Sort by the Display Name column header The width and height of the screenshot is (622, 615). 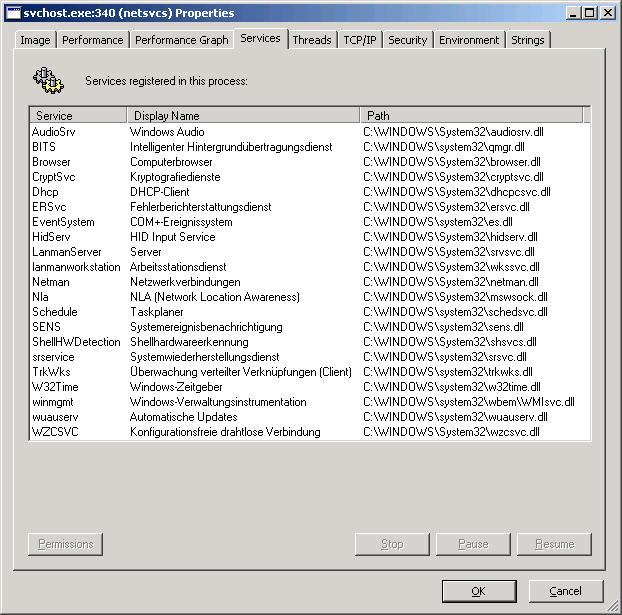click(243, 115)
